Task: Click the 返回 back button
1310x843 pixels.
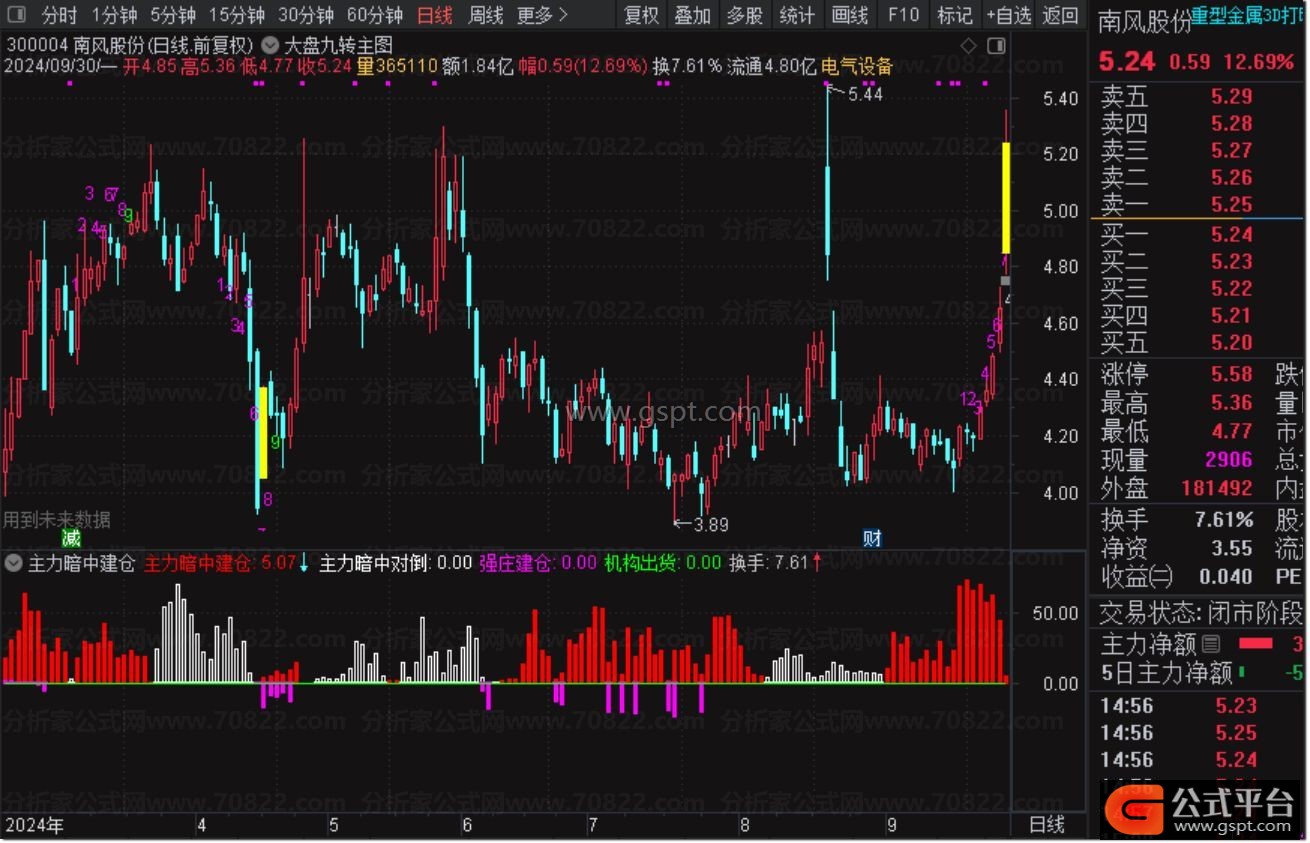Action: pos(1061,15)
